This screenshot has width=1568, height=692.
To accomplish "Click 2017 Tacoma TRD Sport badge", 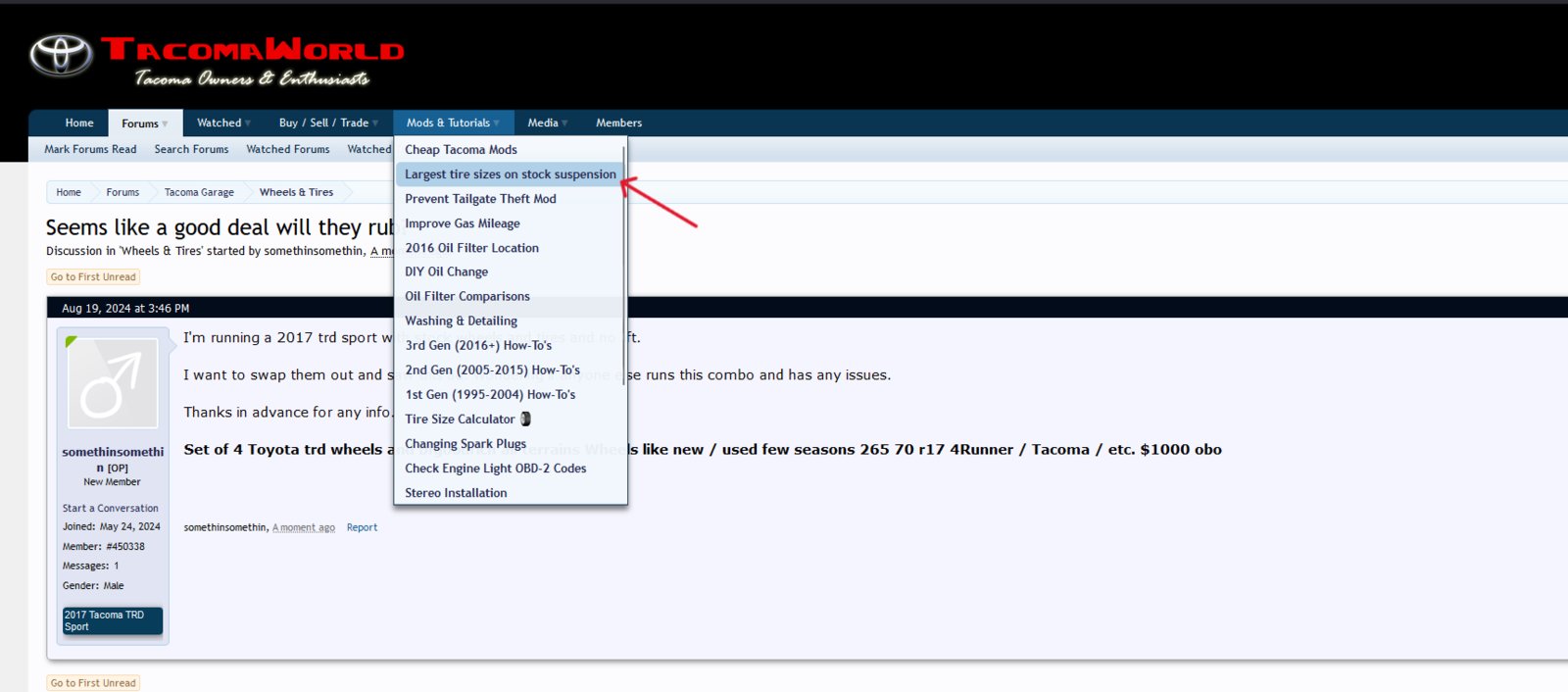I will point(113,620).
